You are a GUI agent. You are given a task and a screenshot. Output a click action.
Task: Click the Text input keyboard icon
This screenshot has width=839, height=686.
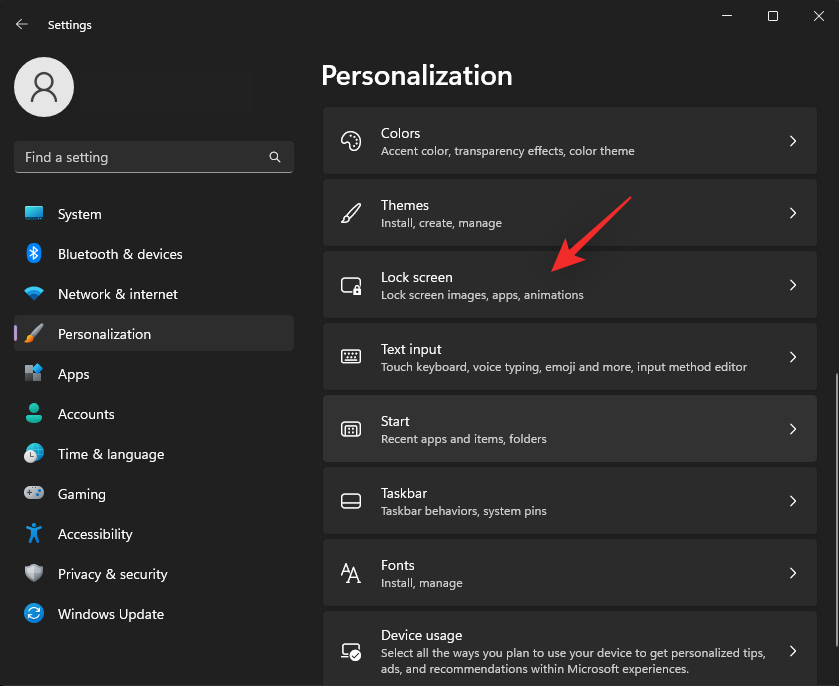click(x=351, y=356)
